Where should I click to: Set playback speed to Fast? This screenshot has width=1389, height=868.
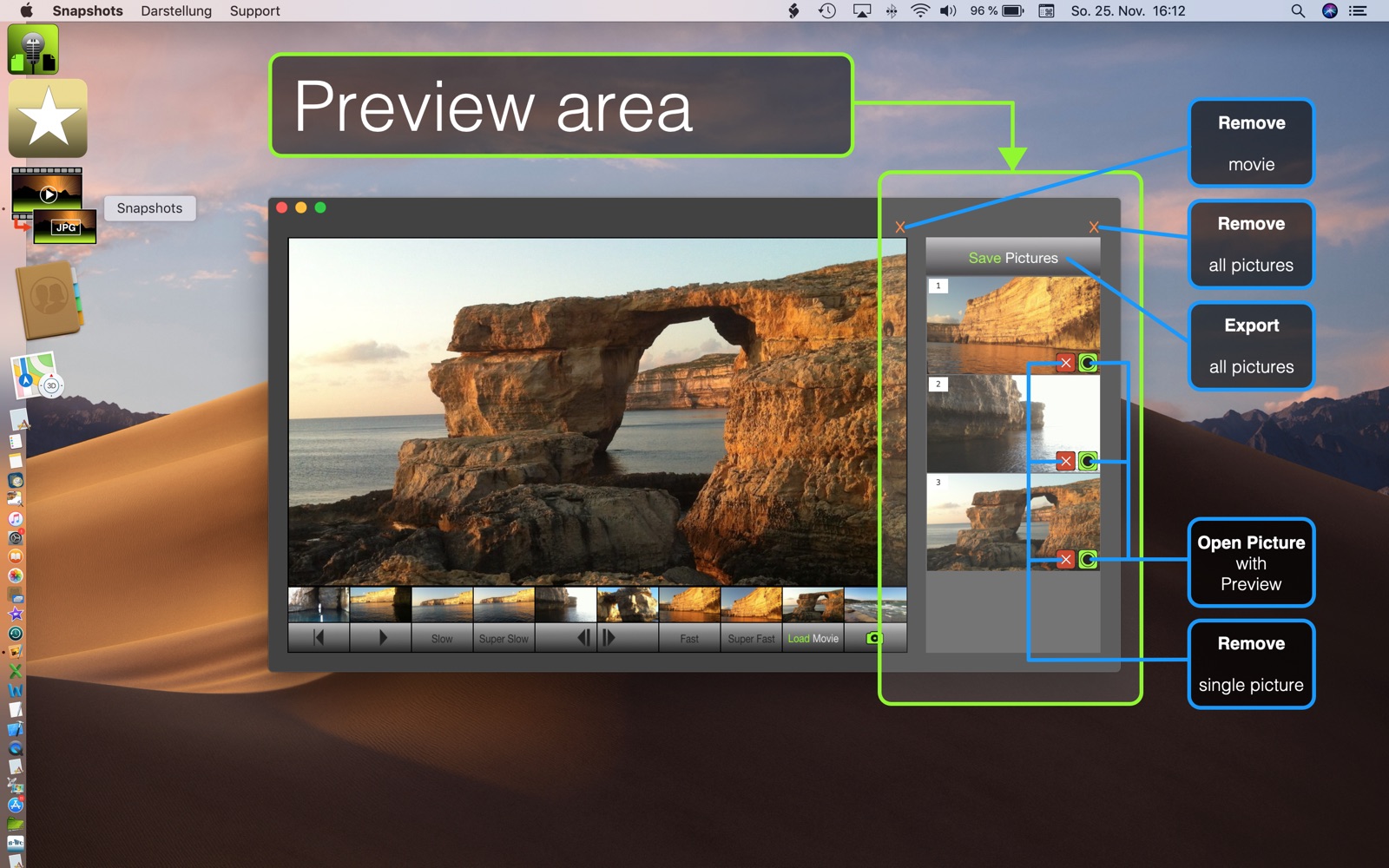[689, 638]
